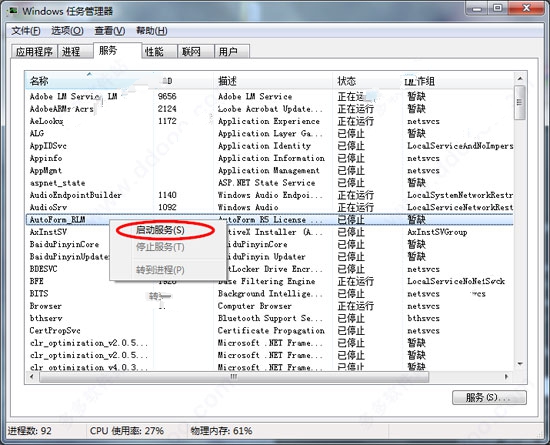The image size is (550, 445).
Task: Select the BFE service row
Action: [x=269, y=281]
